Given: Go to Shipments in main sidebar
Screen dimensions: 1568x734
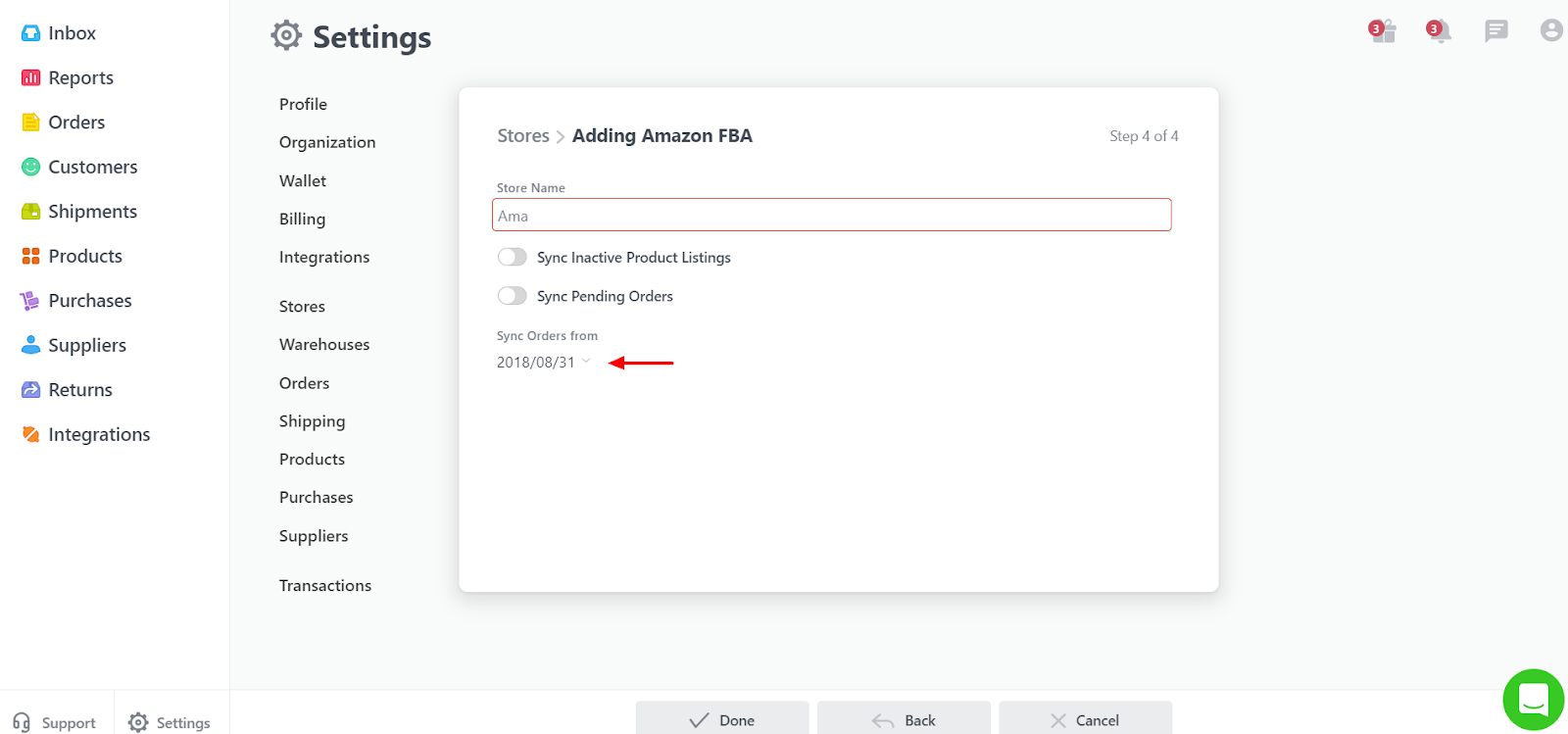Looking at the screenshot, I should tap(93, 212).
